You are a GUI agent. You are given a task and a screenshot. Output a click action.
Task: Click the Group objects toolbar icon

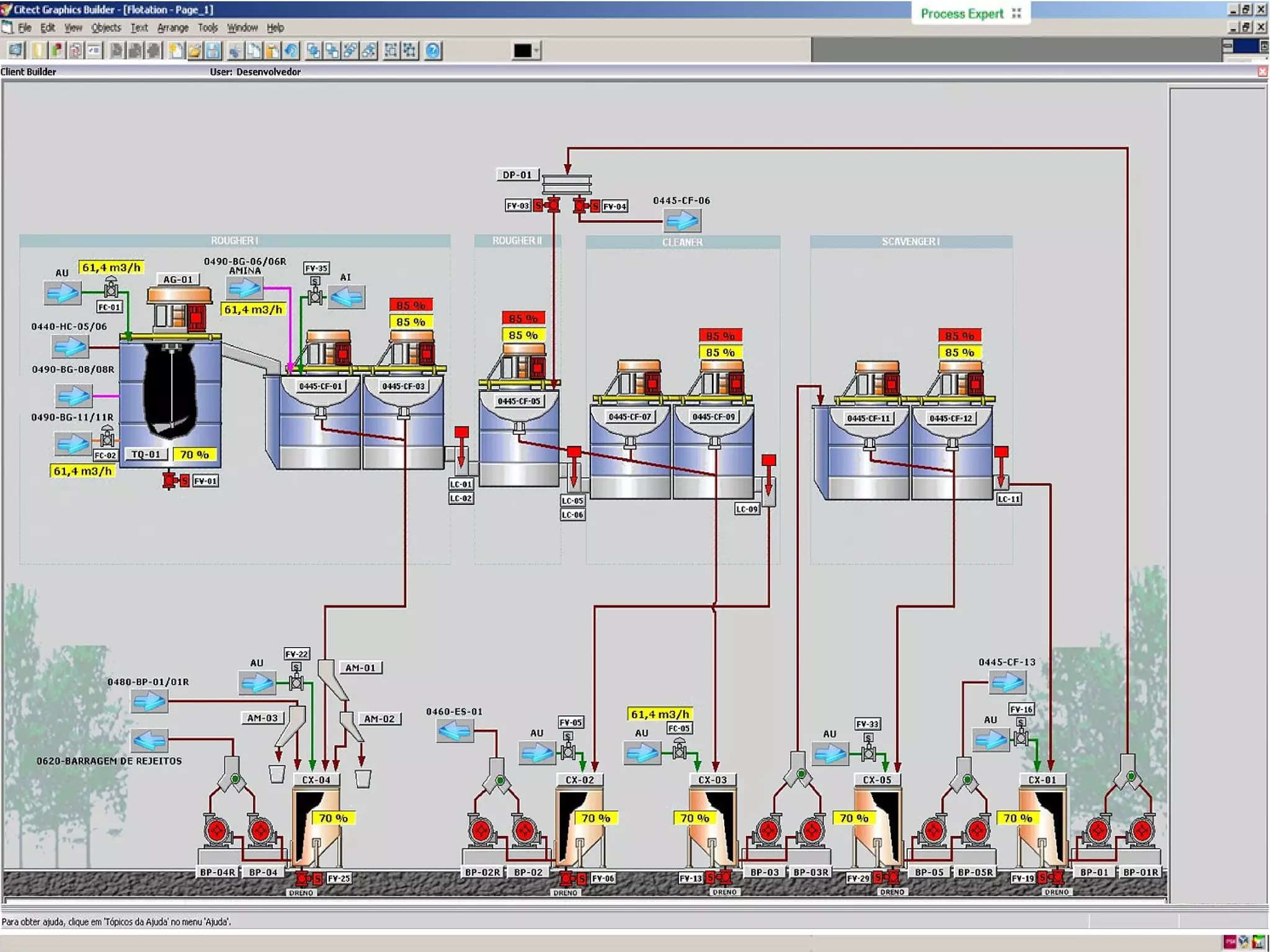[391, 50]
